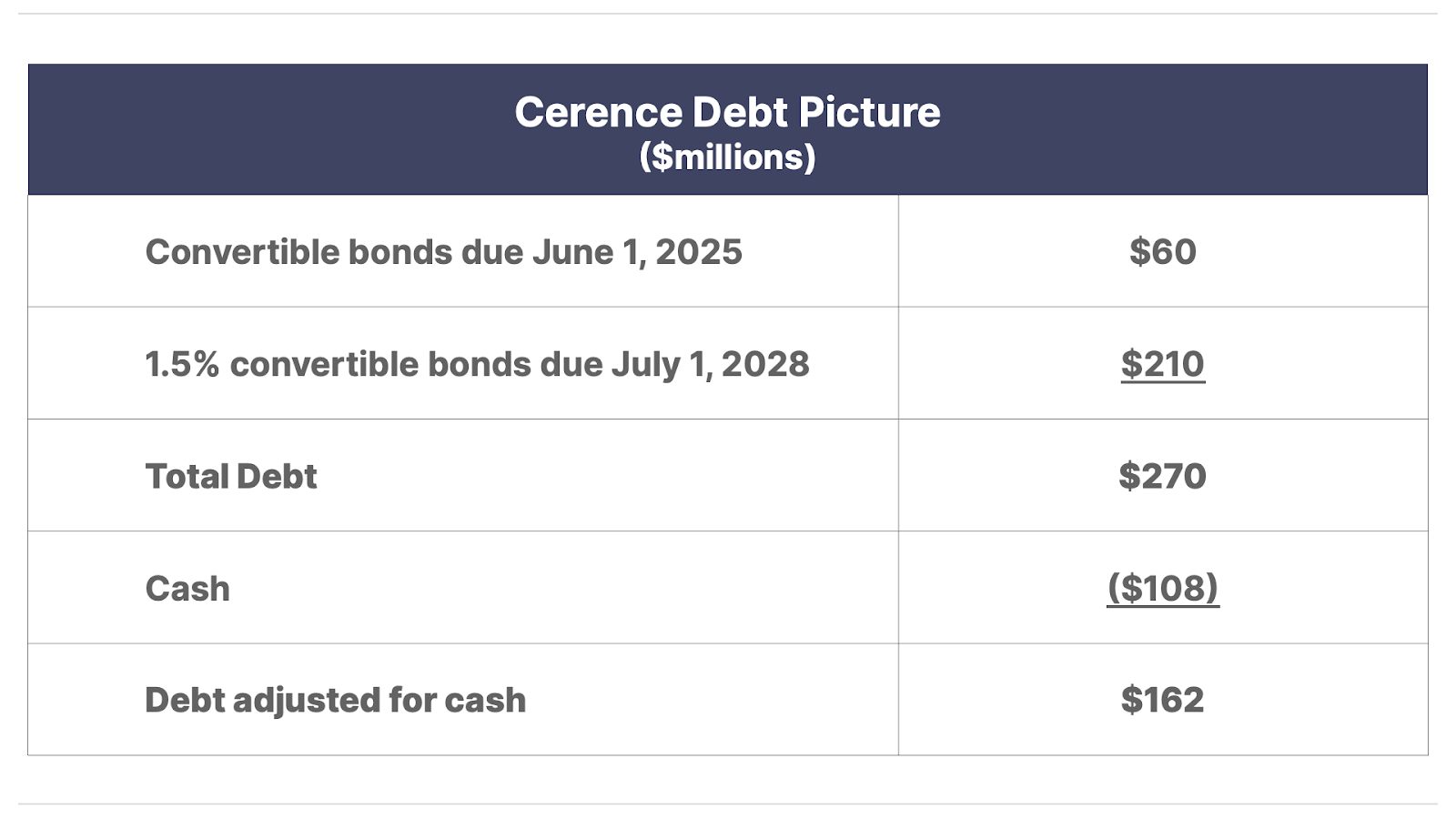Select the $60 value cell
Screen dimensions: 1456x819
[x=1162, y=252]
